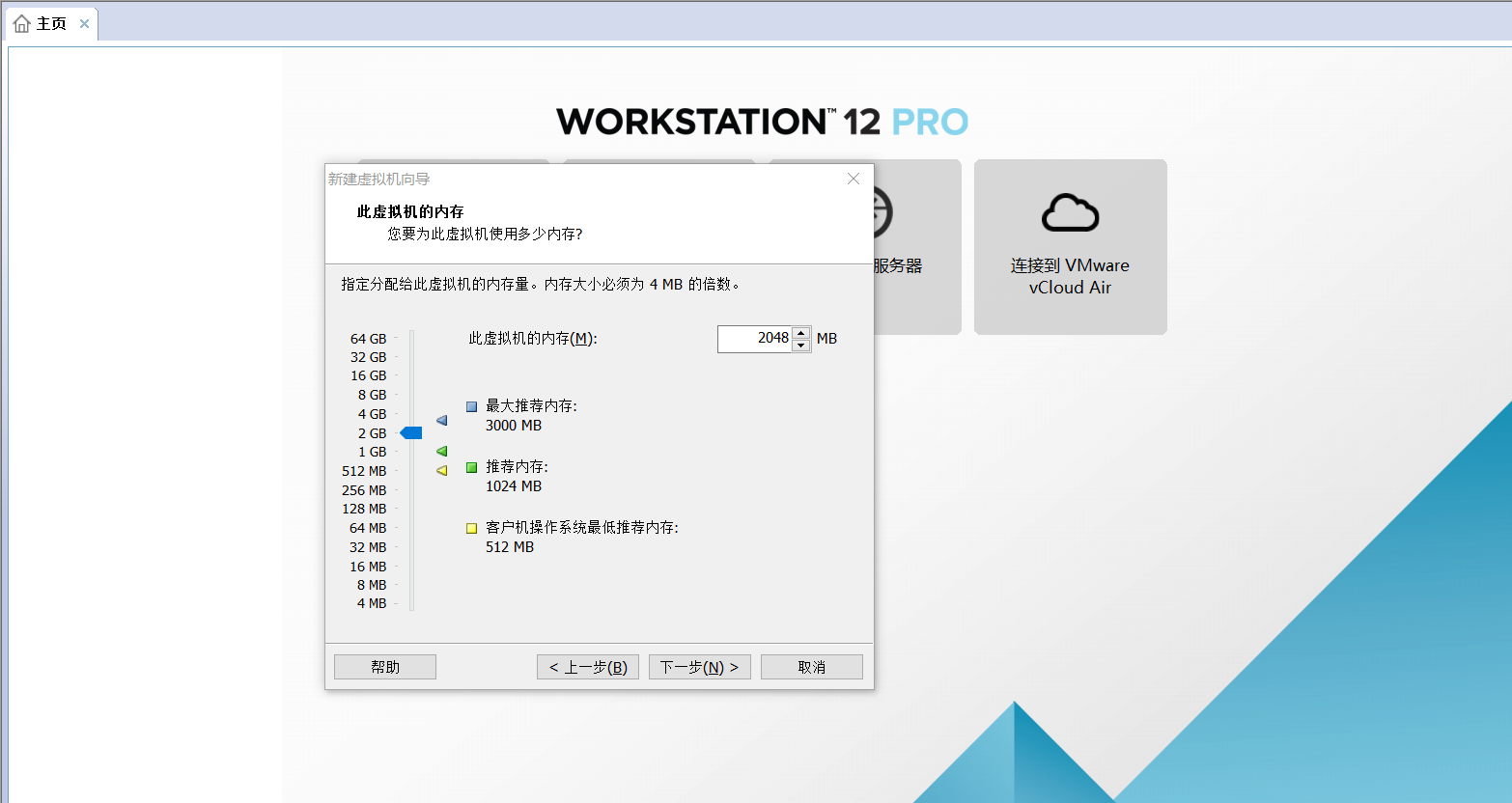Click the 此虚拟机的内存 dialog heading
This screenshot has height=803, width=1512.
click(410, 211)
